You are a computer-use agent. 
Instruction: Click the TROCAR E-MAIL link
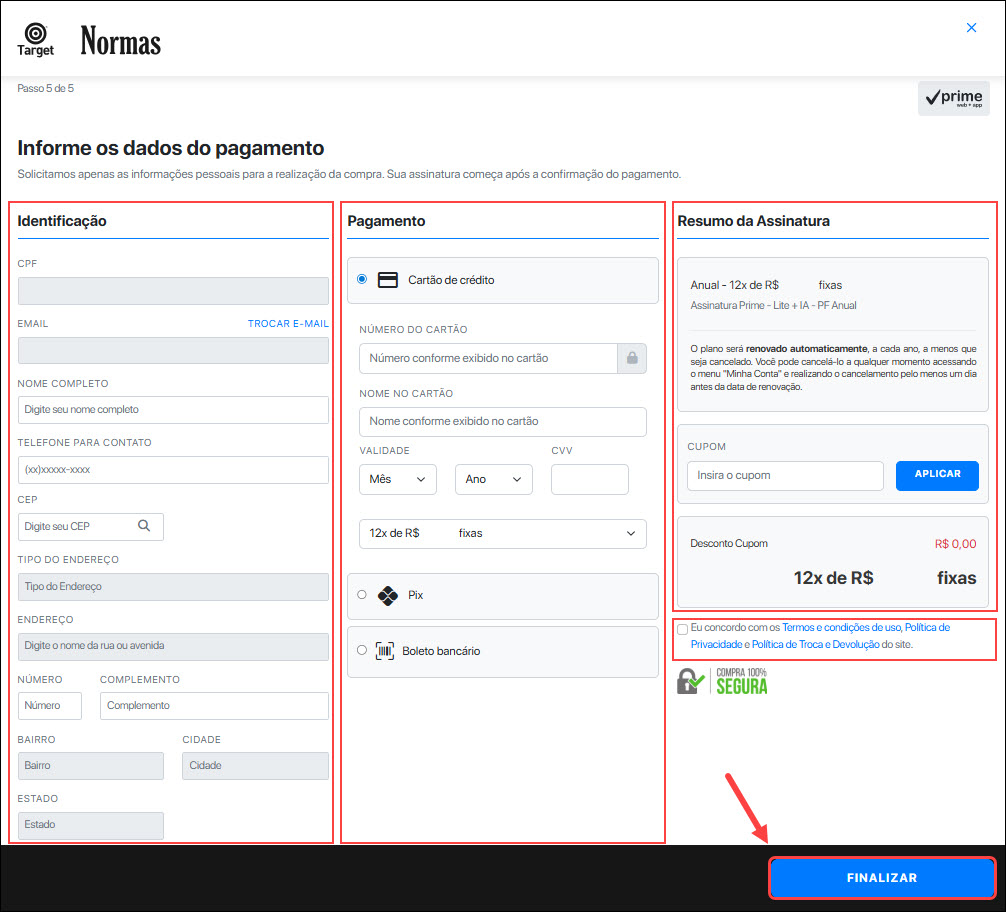coord(288,324)
